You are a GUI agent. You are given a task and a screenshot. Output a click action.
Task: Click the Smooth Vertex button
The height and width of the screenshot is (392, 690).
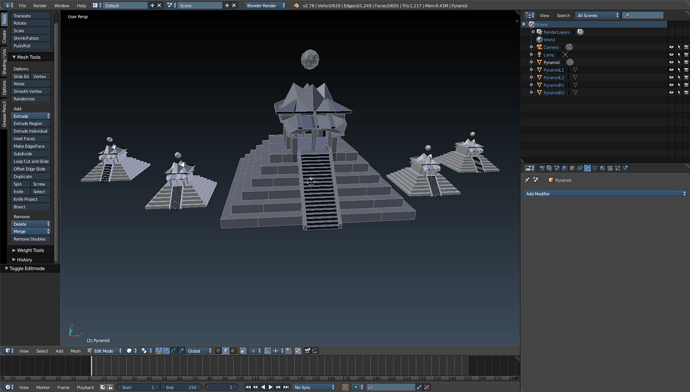click(x=31, y=91)
